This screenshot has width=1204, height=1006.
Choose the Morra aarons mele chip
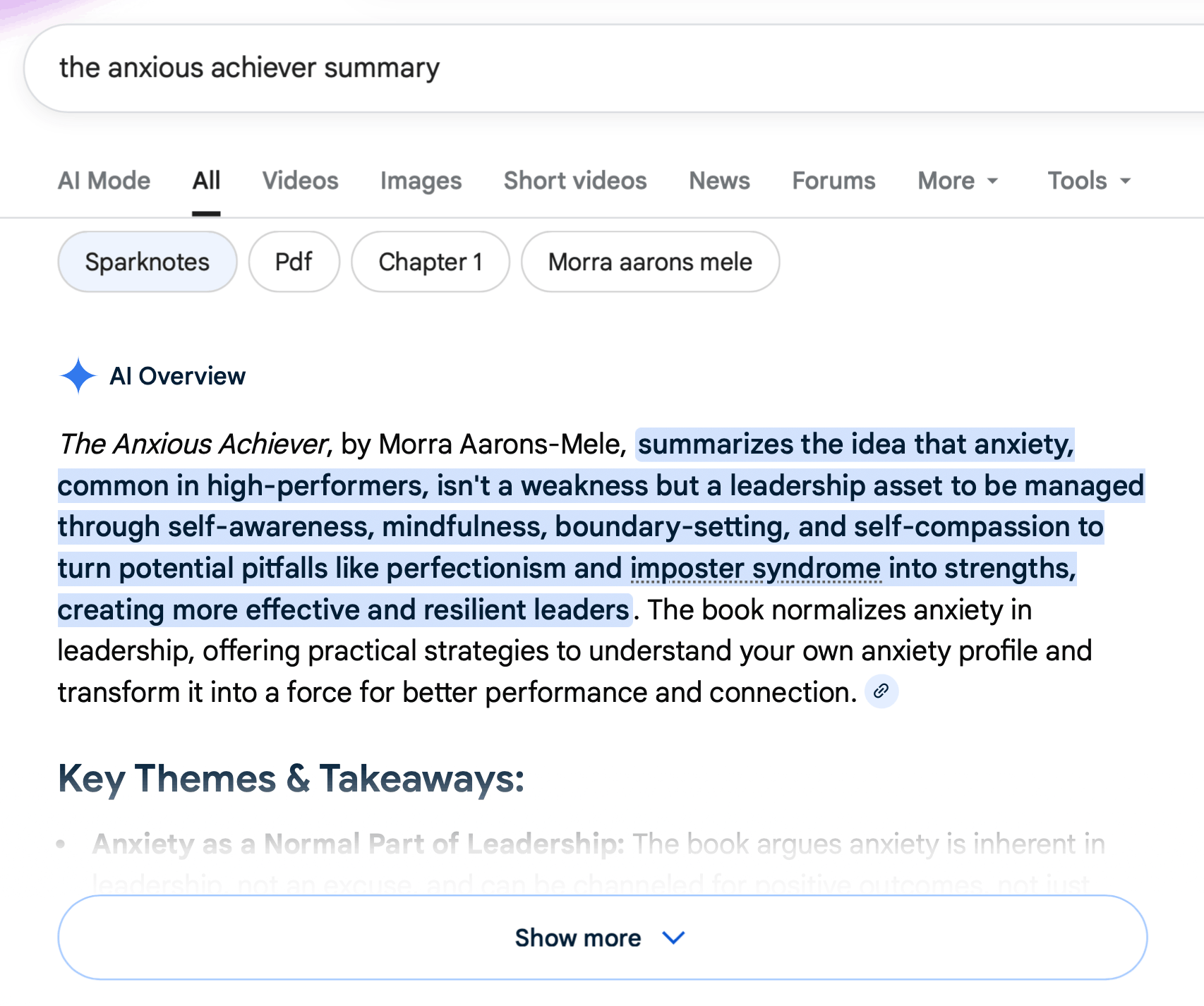pyautogui.click(x=650, y=262)
